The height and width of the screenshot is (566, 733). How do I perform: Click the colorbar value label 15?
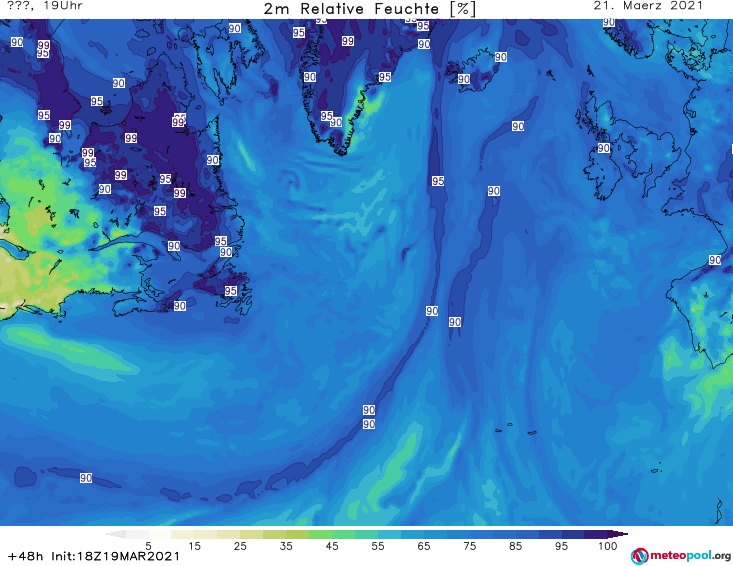click(x=194, y=546)
